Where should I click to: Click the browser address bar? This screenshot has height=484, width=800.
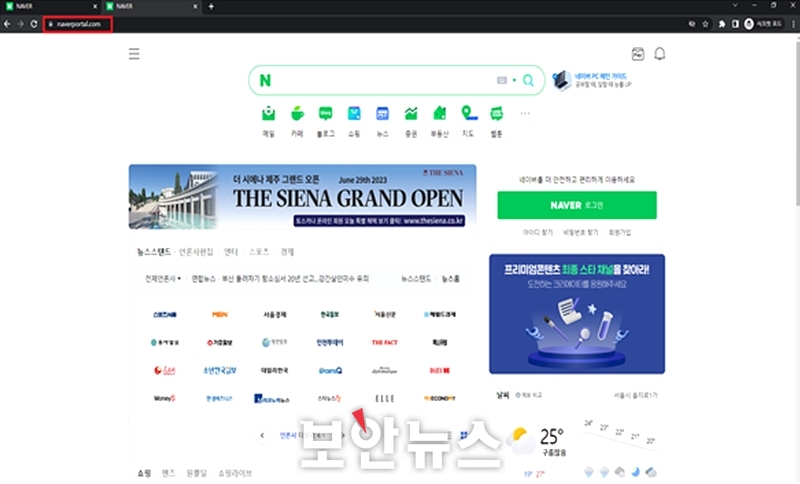[357, 24]
